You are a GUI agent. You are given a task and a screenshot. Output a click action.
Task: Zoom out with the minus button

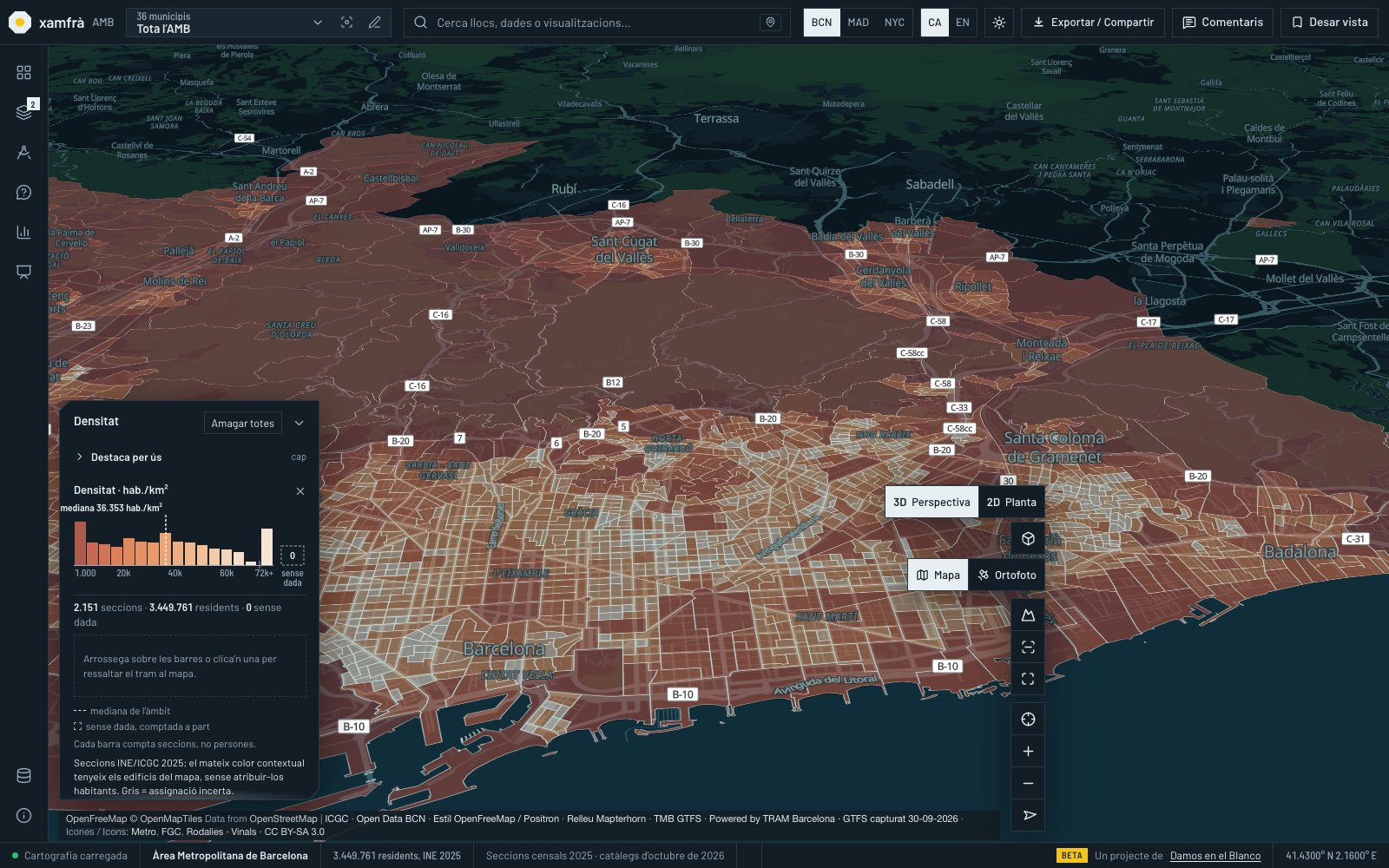1028,783
